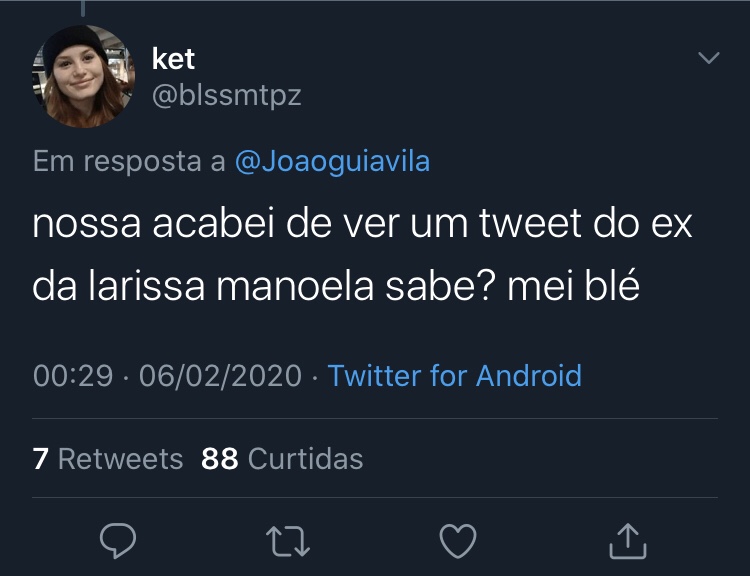
Task: View the 7 Retweets list
Action: pyautogui.click(x=108, y=459)
